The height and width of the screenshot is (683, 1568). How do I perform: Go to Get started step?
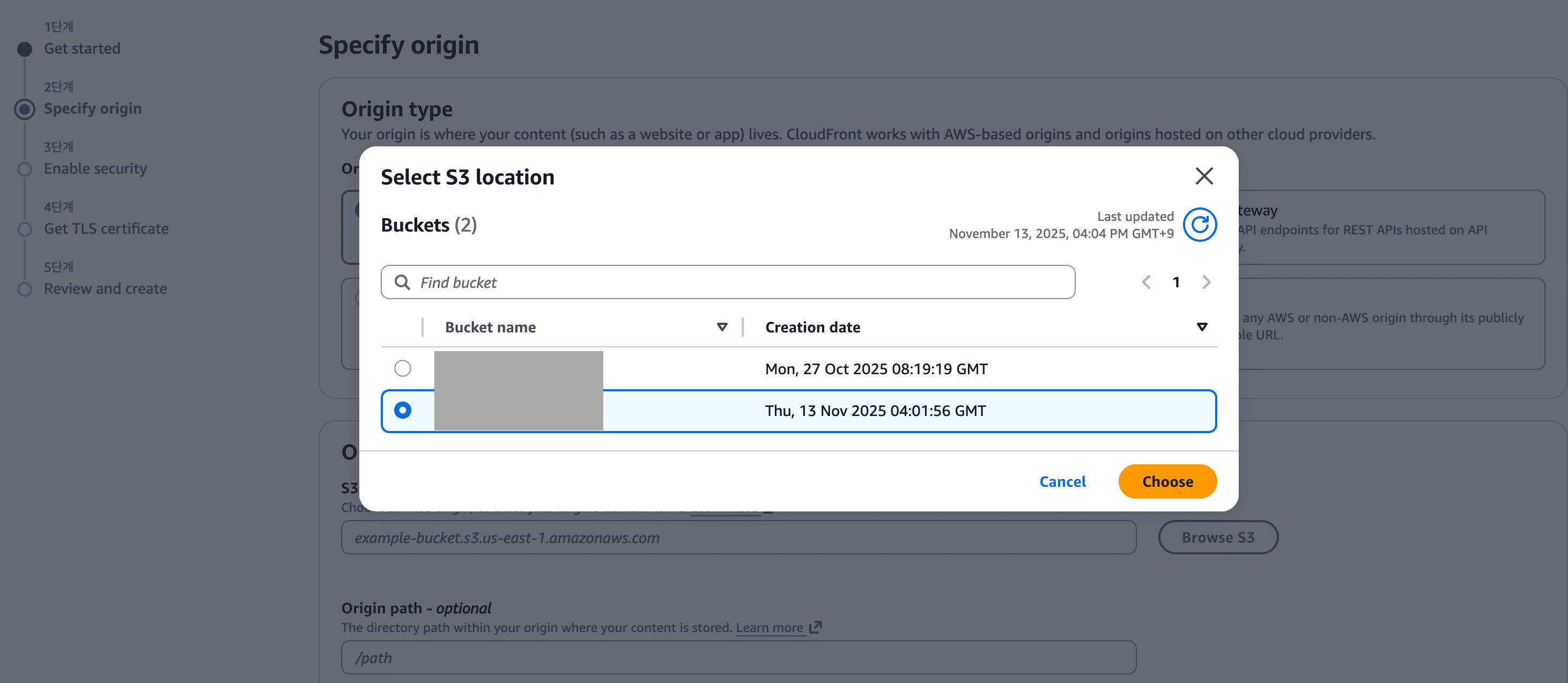pyautogui.click(x=82, y=49)
